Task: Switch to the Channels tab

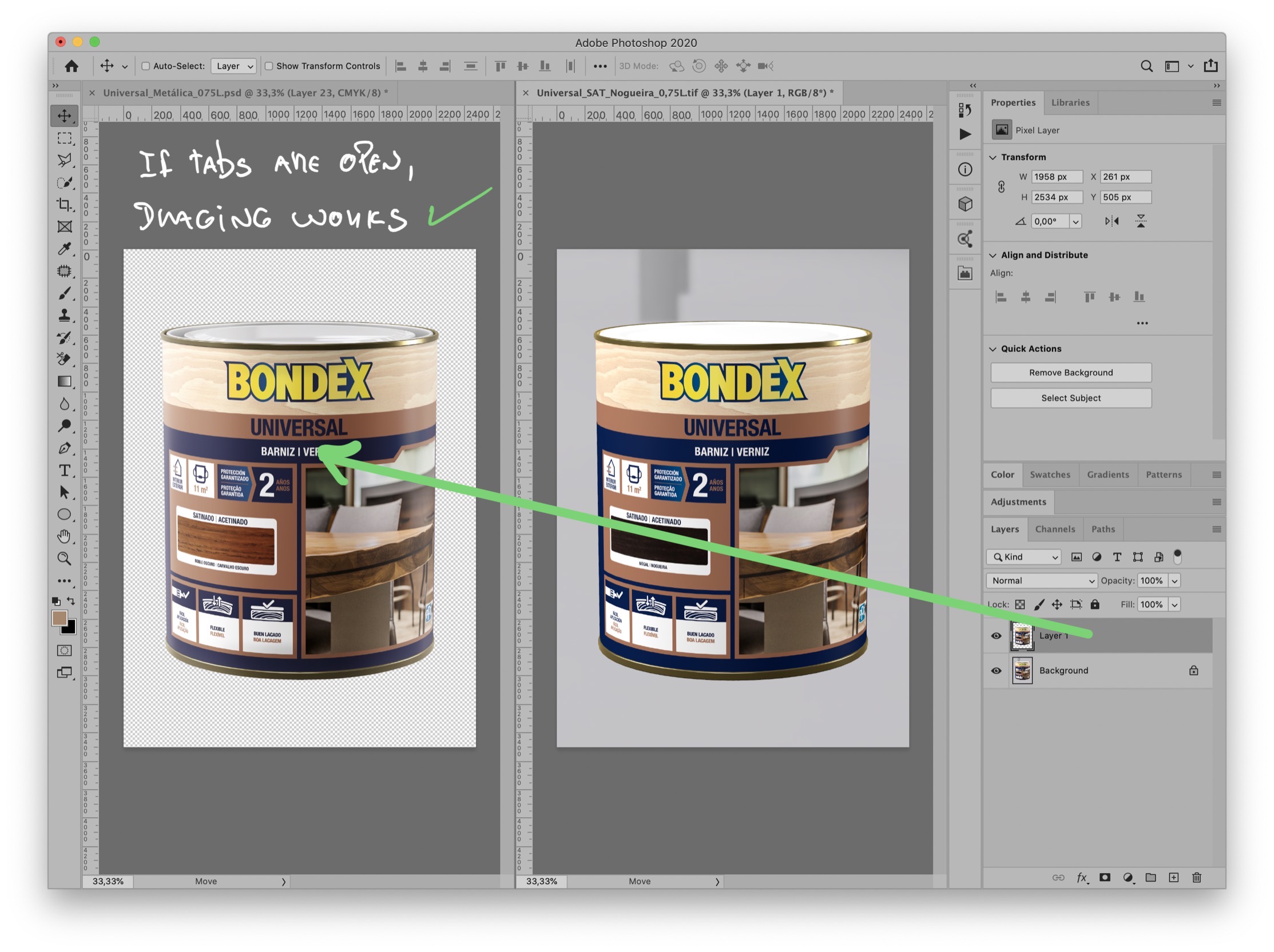Action: (1054, 529)
